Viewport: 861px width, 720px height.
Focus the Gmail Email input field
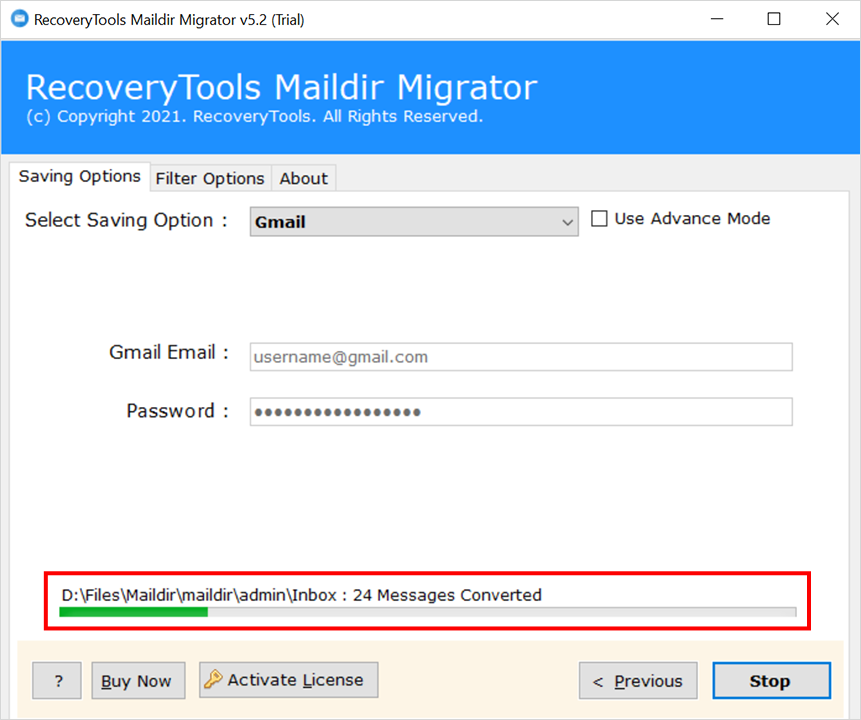(520, 357)
